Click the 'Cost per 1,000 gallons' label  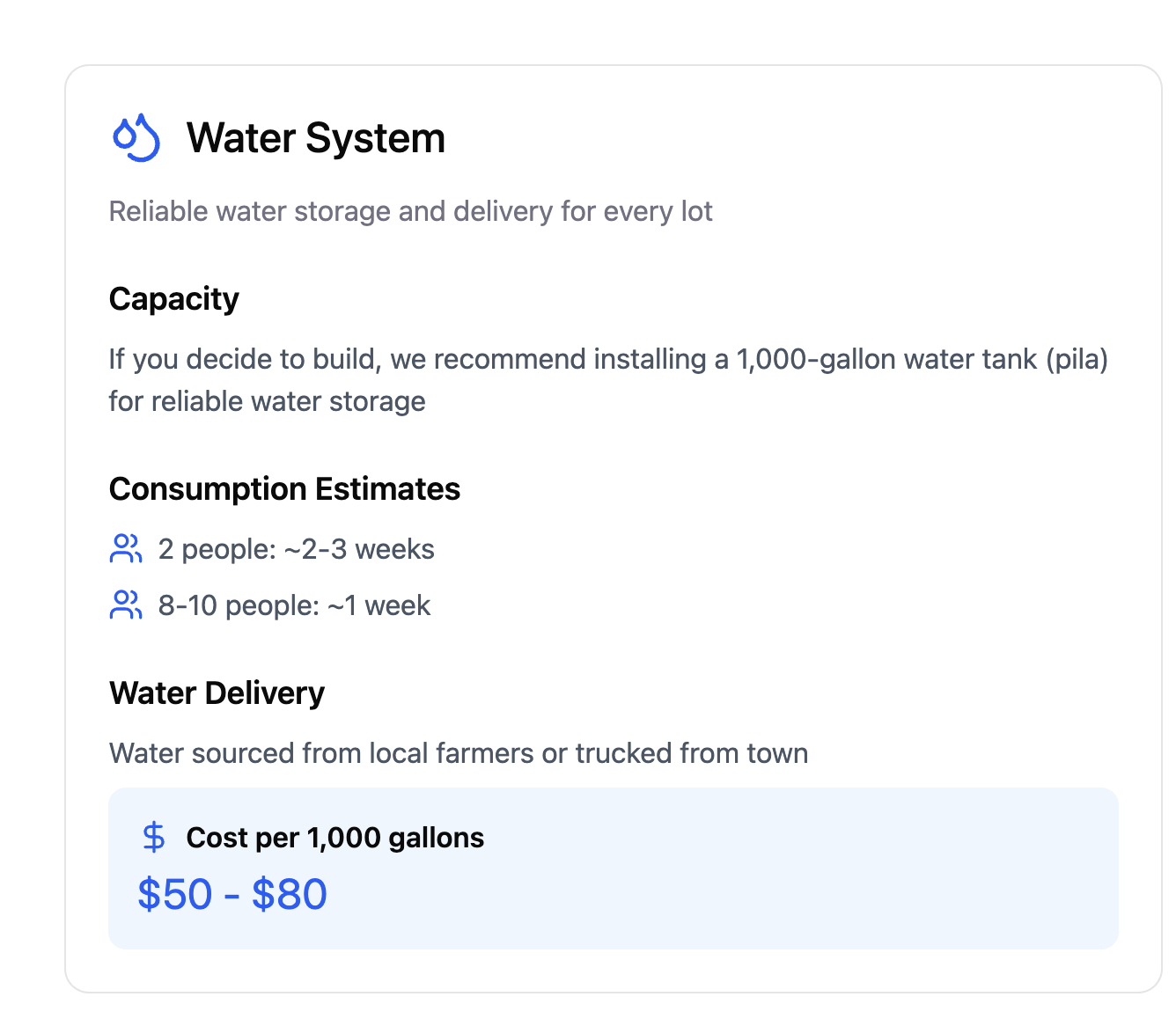pos(334,839)
